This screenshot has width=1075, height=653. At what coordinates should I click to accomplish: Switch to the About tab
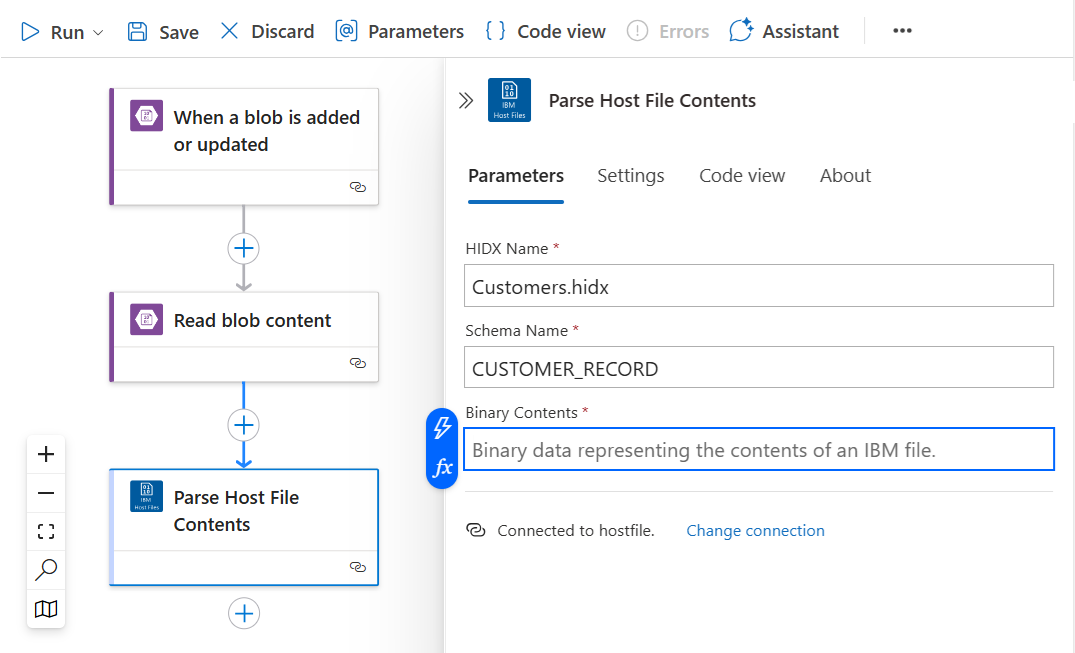[845, 176]
